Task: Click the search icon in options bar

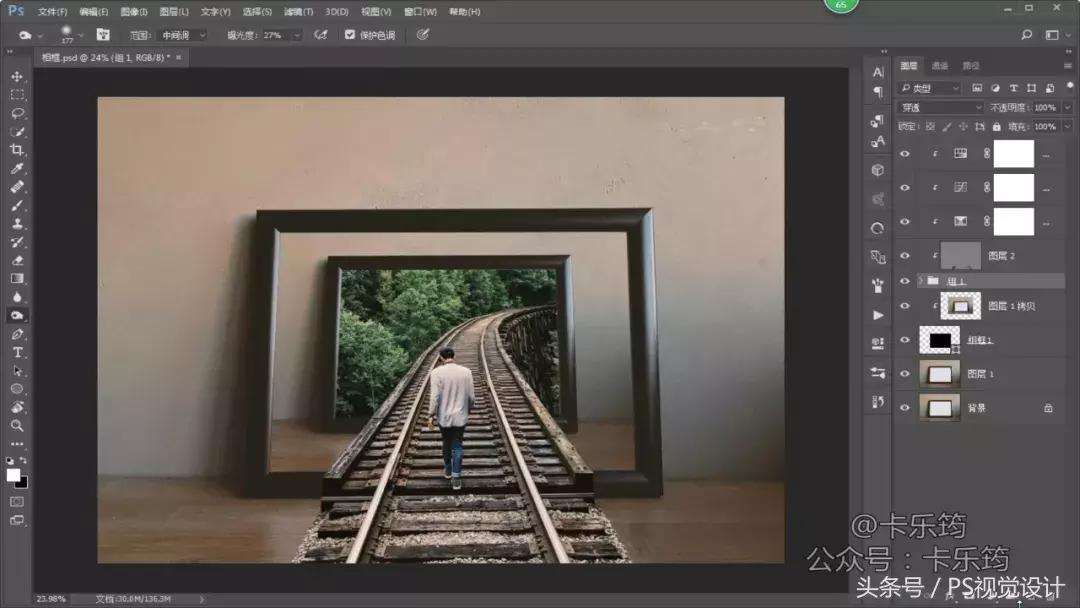Action: coord(1026,35)
